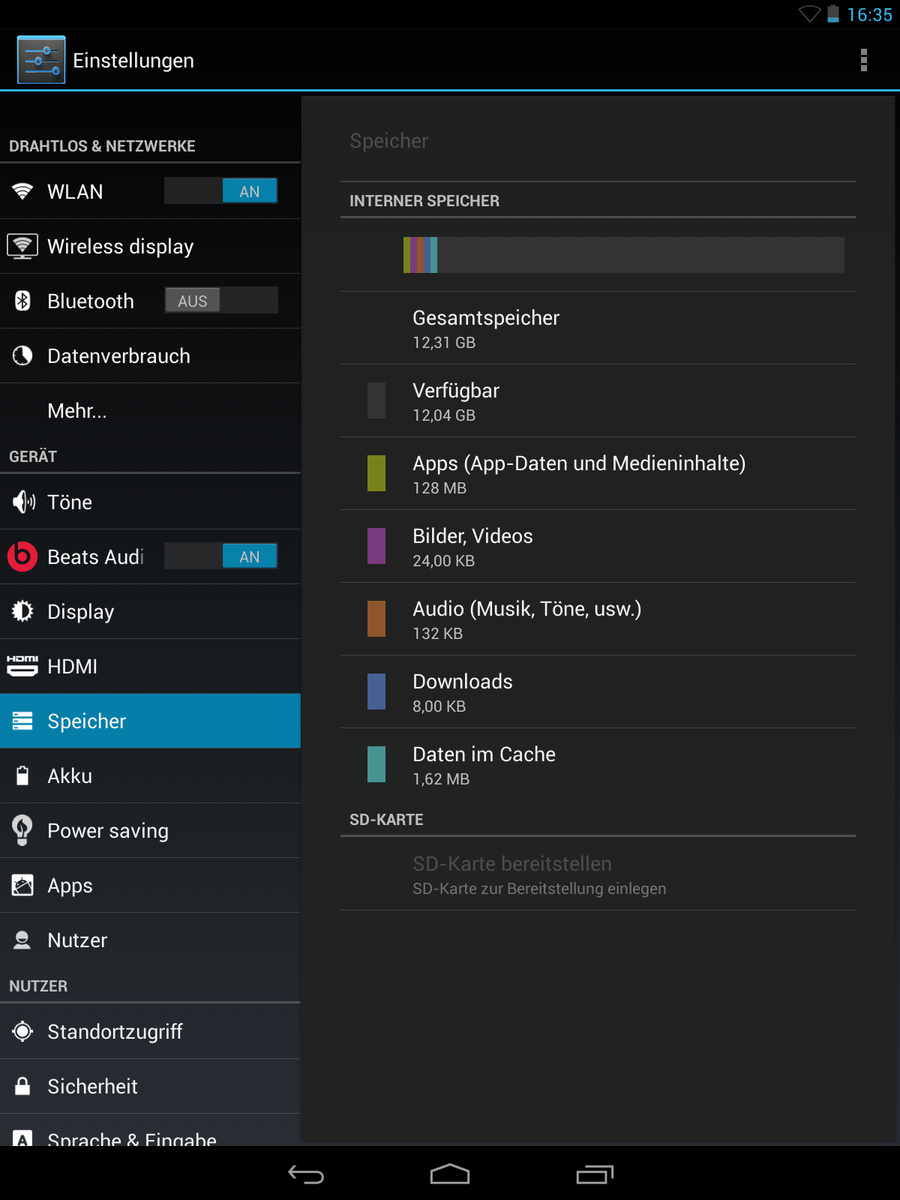Click the Nutzer person icon
Screen dimensions: 900x1200
point(22,940)
